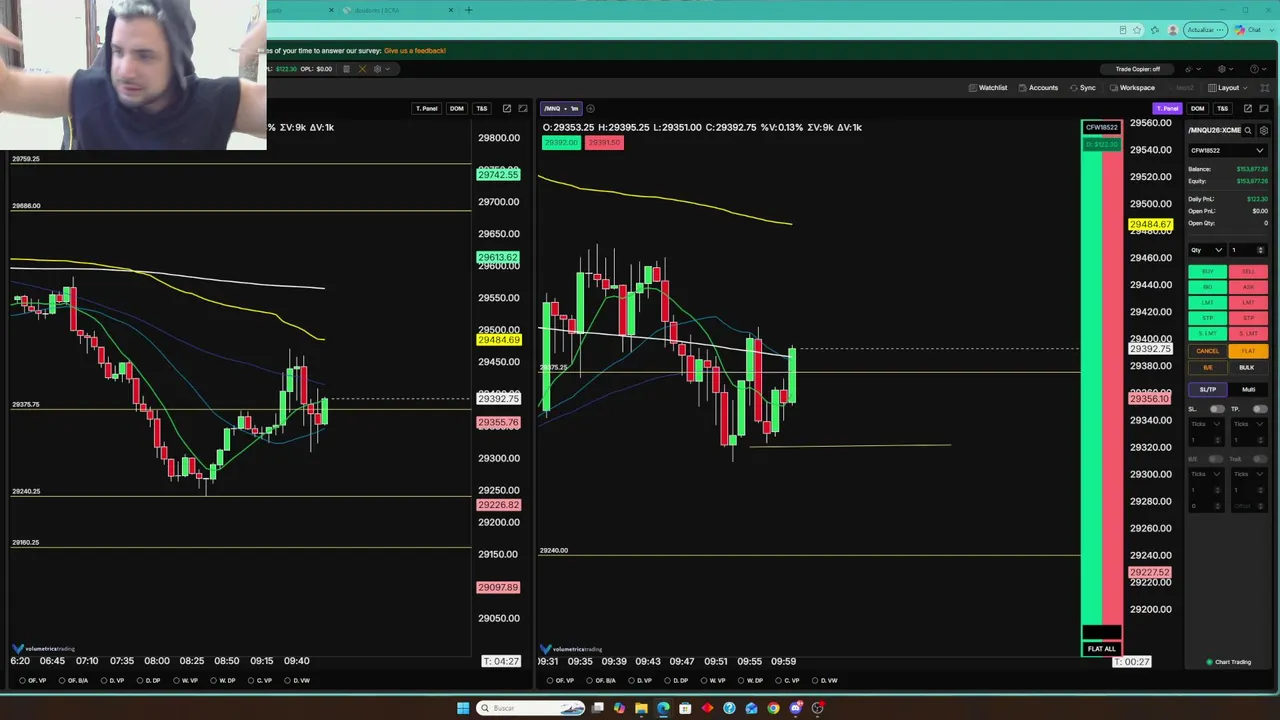Viewport: 1280px width, 720px height.
Task: Click the green BUY market button
Action: 1208,272
